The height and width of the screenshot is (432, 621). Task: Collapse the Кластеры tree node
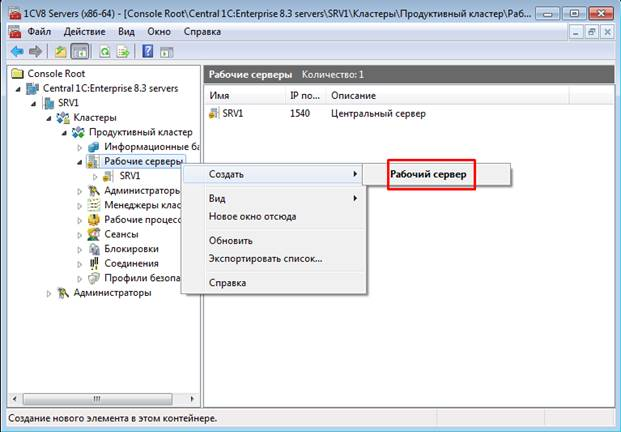click(x=51, y=118)
